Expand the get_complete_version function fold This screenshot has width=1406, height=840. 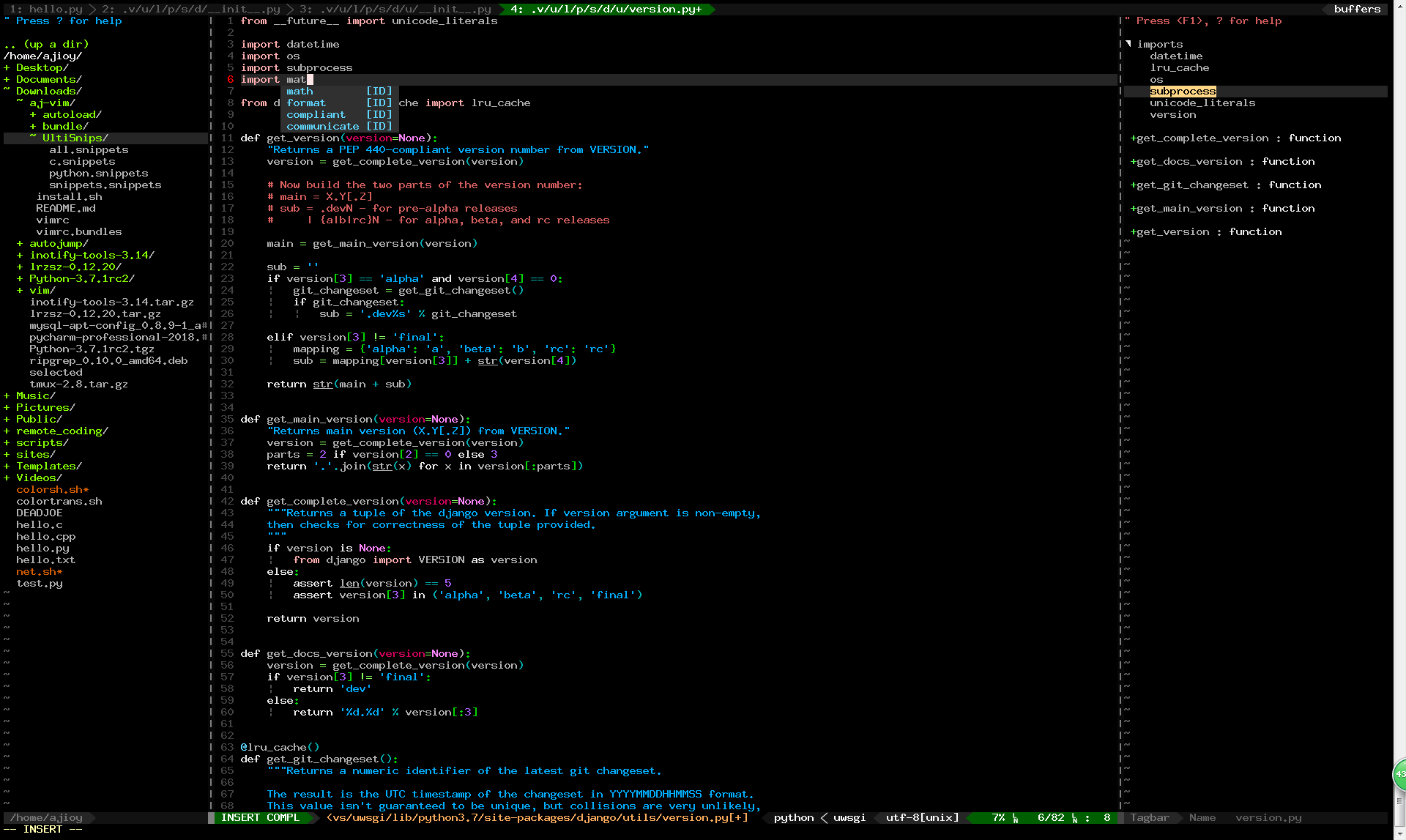coord(1133,138)
